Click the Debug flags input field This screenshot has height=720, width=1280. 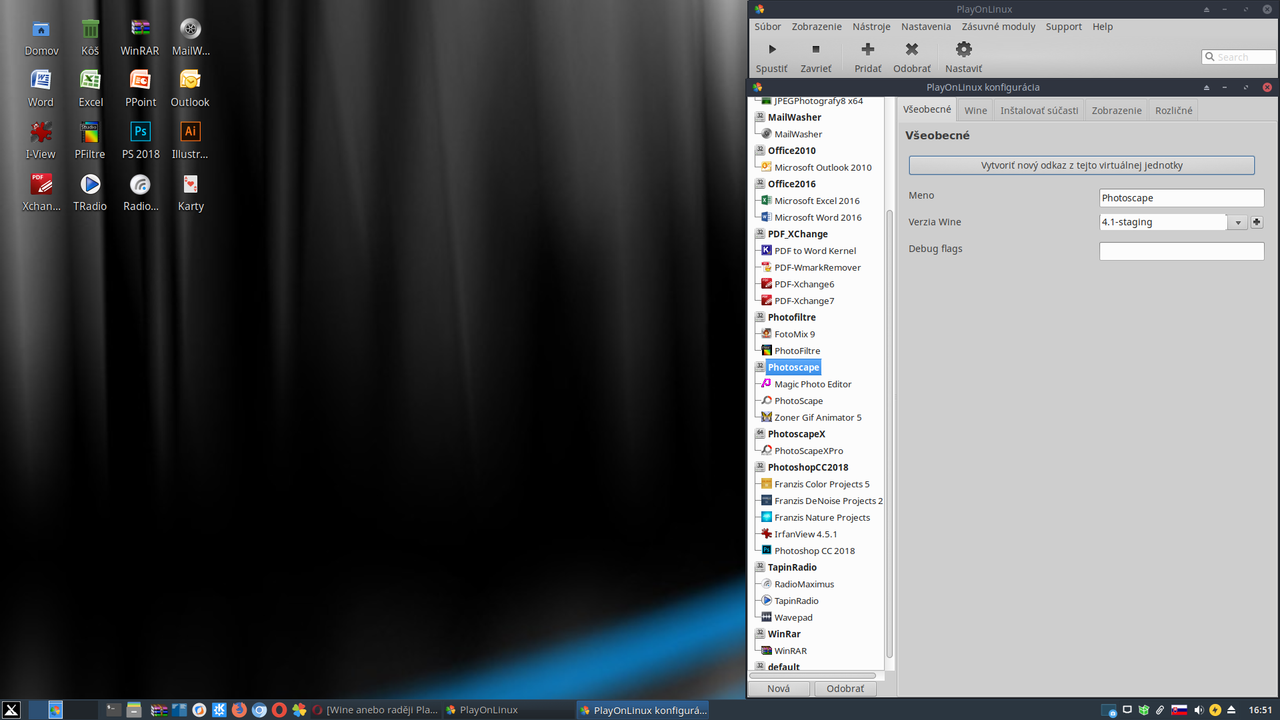pos(1181,251)
